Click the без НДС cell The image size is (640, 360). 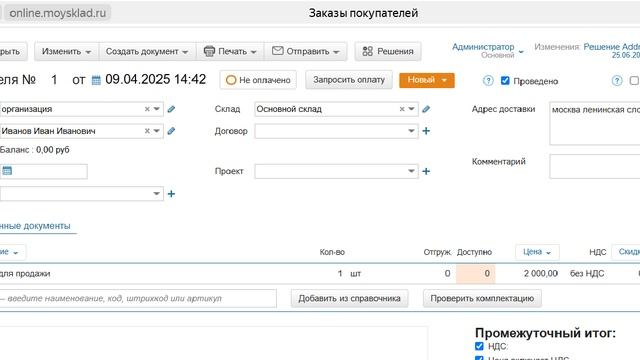coord(587,273)
